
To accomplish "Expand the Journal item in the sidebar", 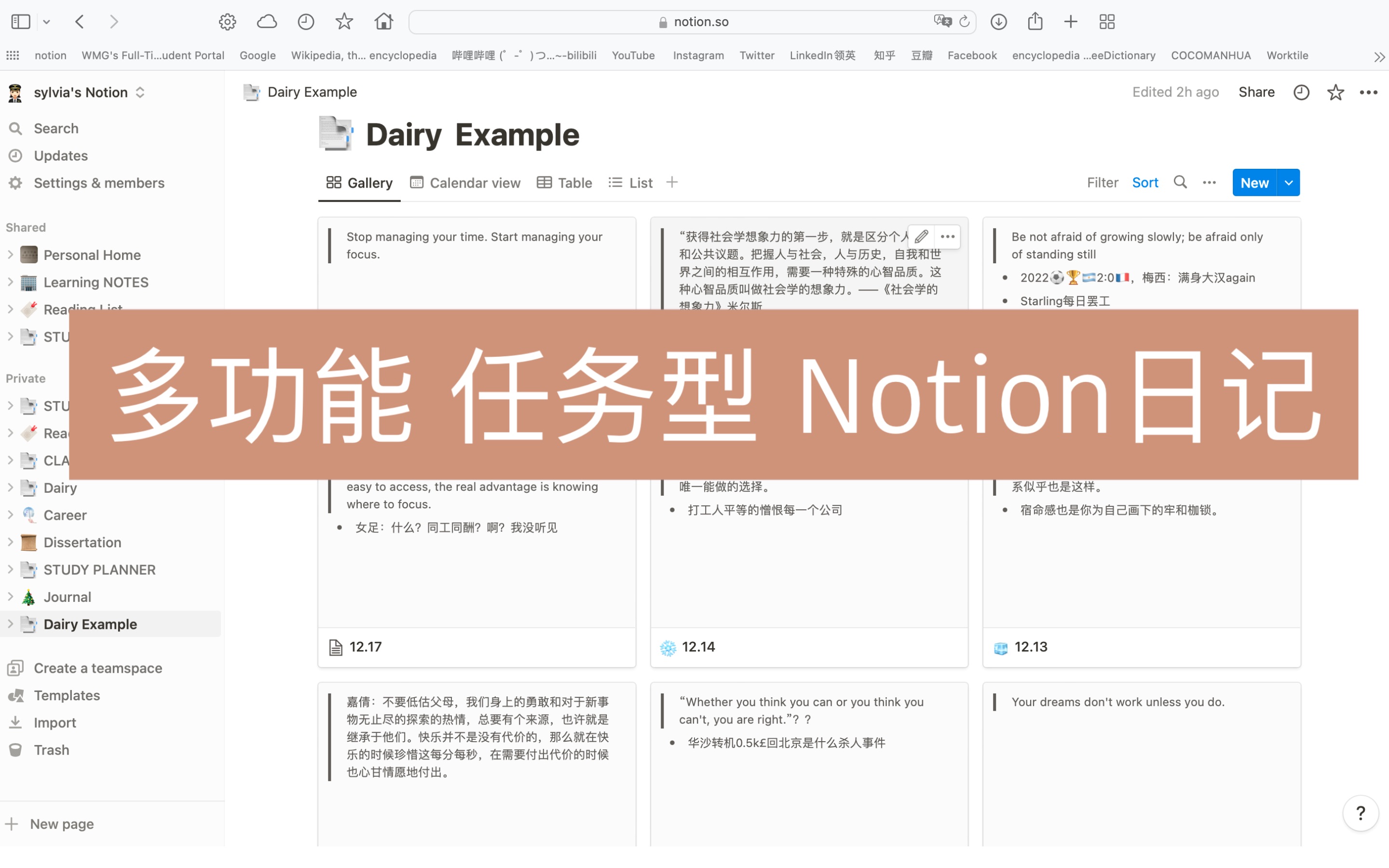I will [x=11, y=597].
